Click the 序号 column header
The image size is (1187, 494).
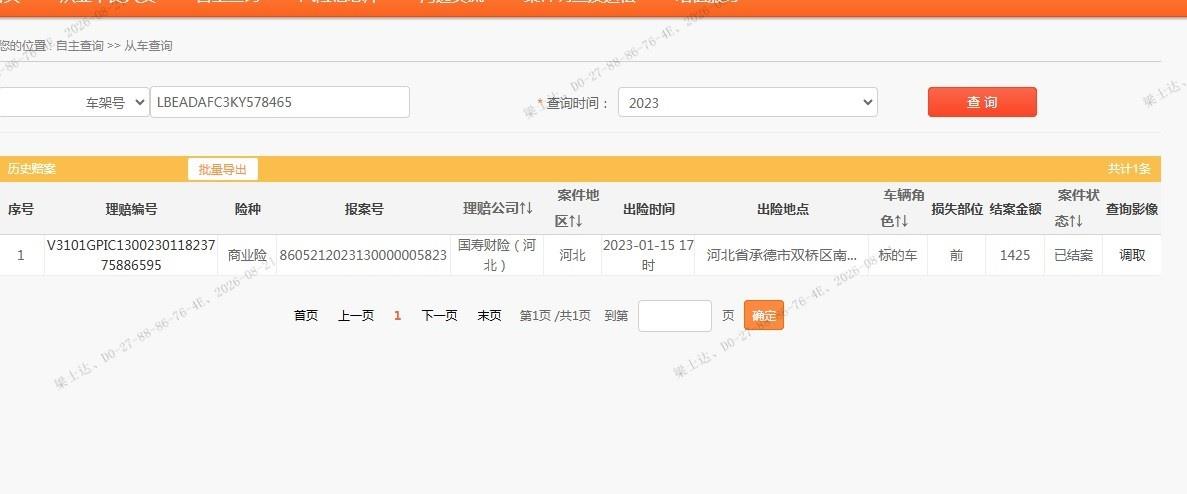pos(21,209)
